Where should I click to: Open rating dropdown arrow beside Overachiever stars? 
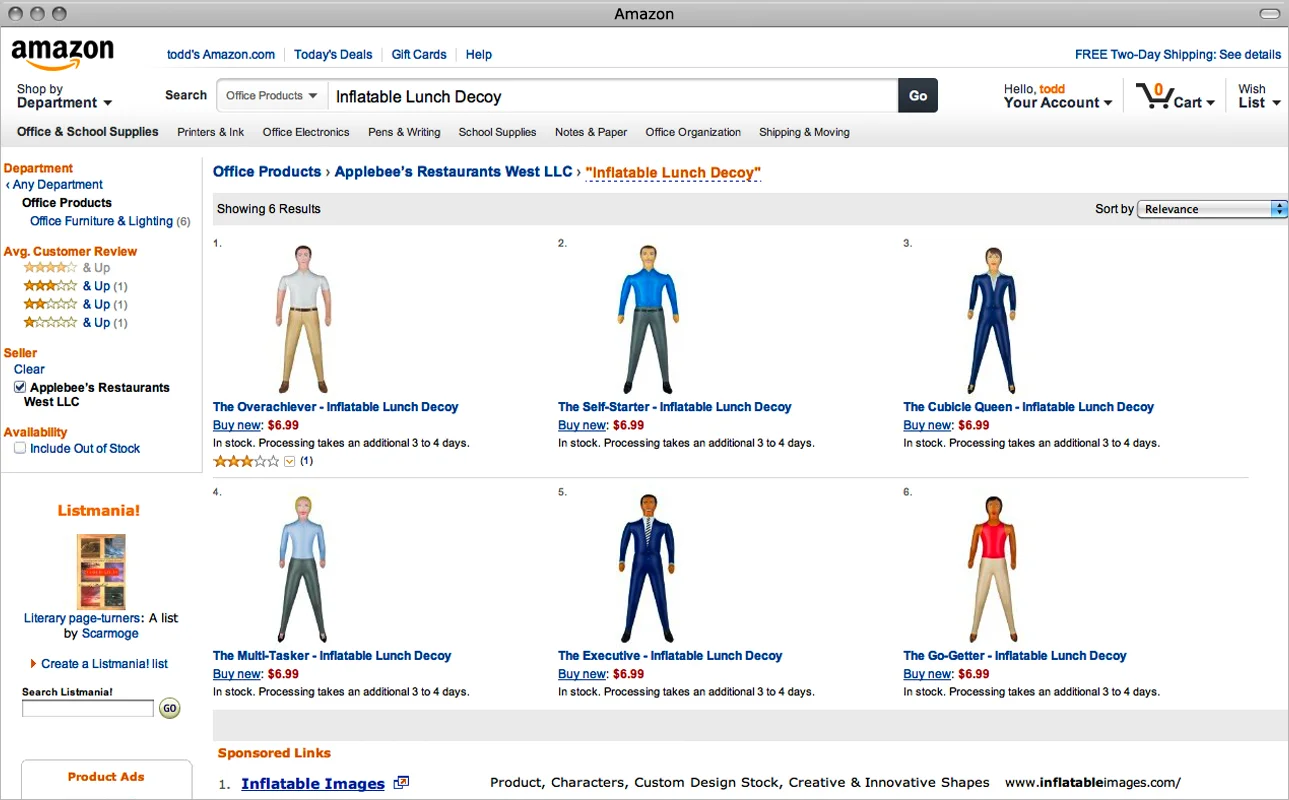(x=290, y=461)
